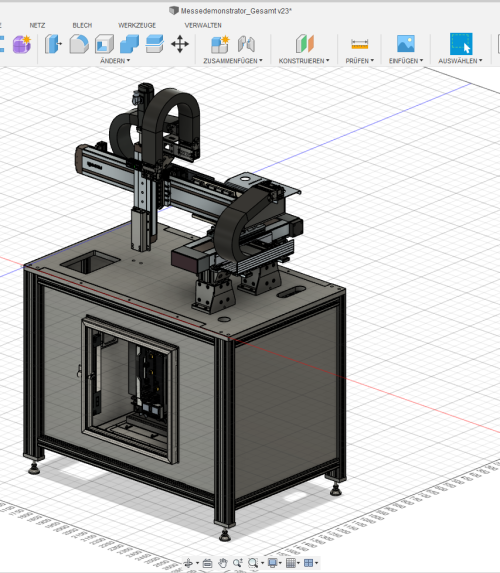500x573 pixels.
Task: Expand the PRÜFEN dropdown
Action: [360, 61]
